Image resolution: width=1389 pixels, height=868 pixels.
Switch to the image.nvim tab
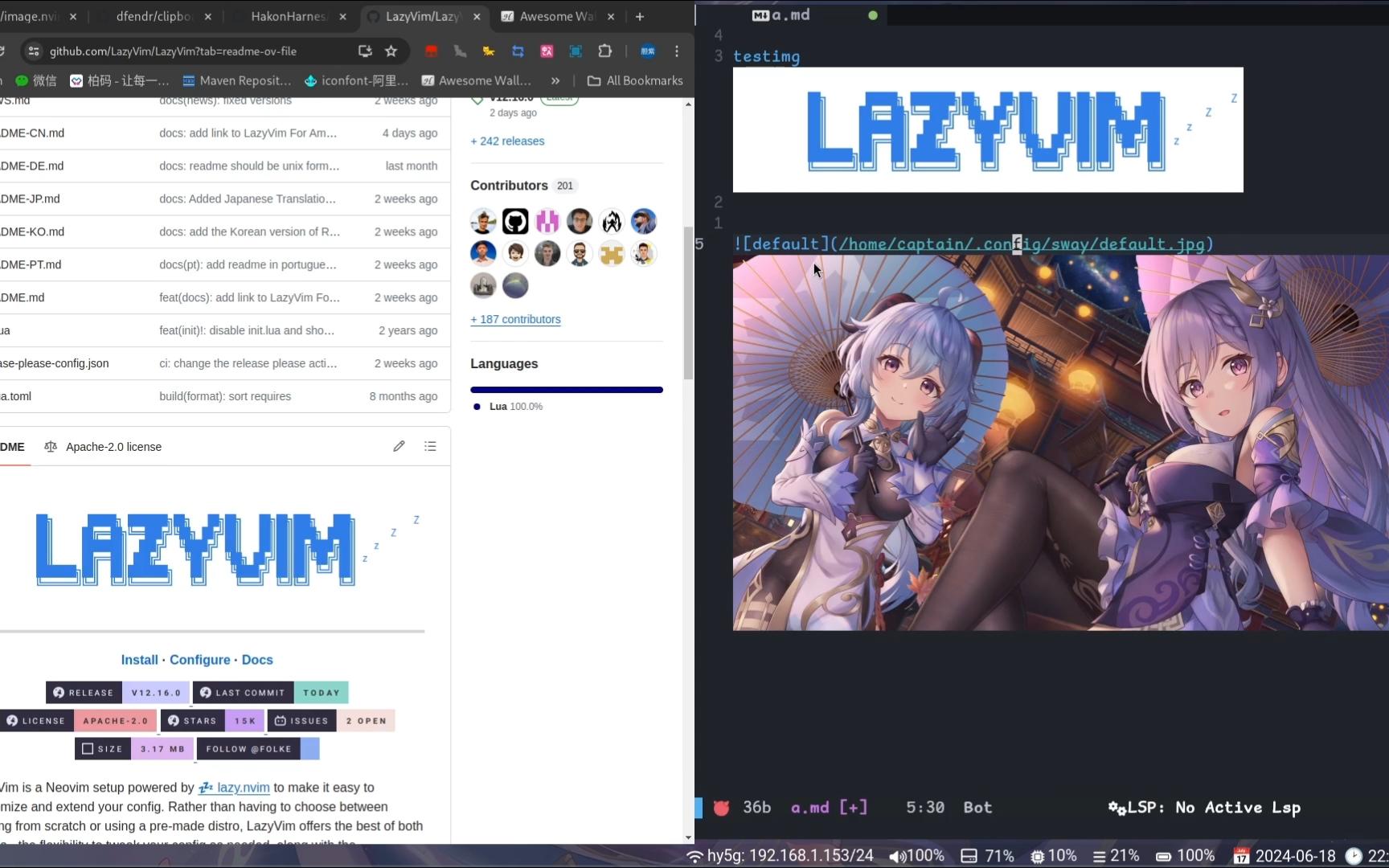click(39, 16)
